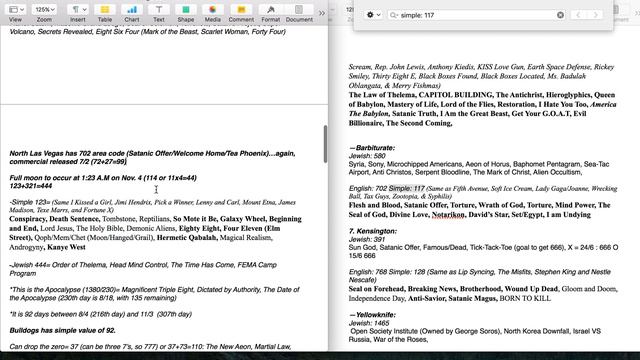Viewport: 640px width, 360px height.
Task: Insert a Chart using the toolbar icon
Action: [131, 9]
